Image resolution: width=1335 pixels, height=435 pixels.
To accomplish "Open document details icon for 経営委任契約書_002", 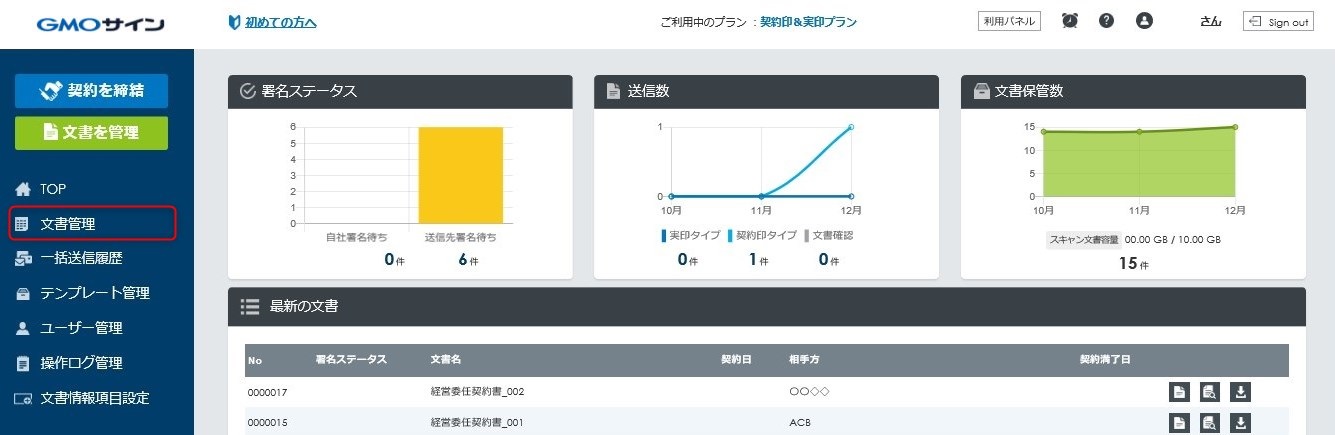I will point(1180,392).
